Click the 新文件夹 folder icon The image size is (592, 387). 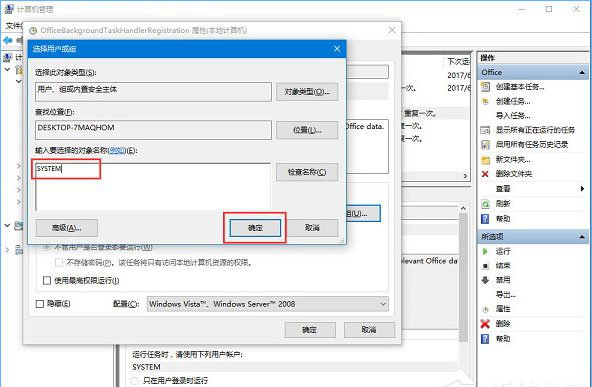coord(485,160)
